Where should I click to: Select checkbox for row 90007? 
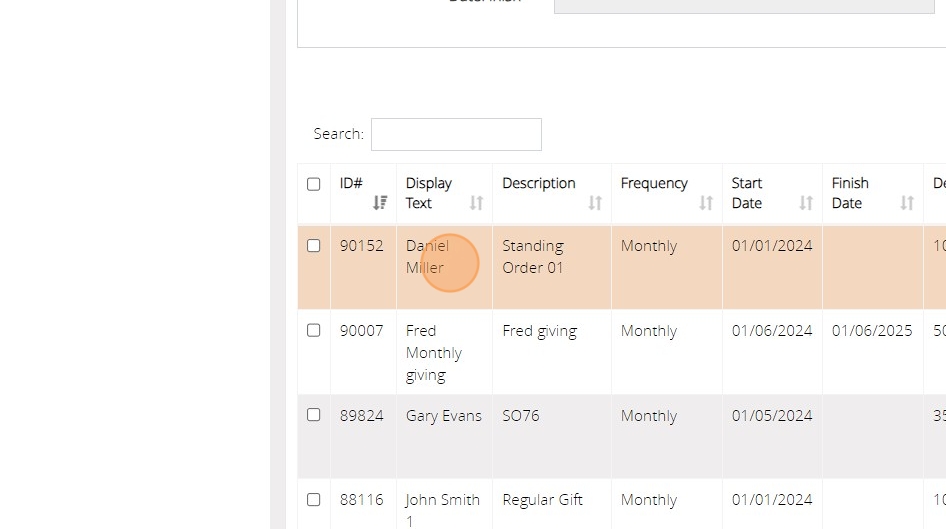coord(314,330)
